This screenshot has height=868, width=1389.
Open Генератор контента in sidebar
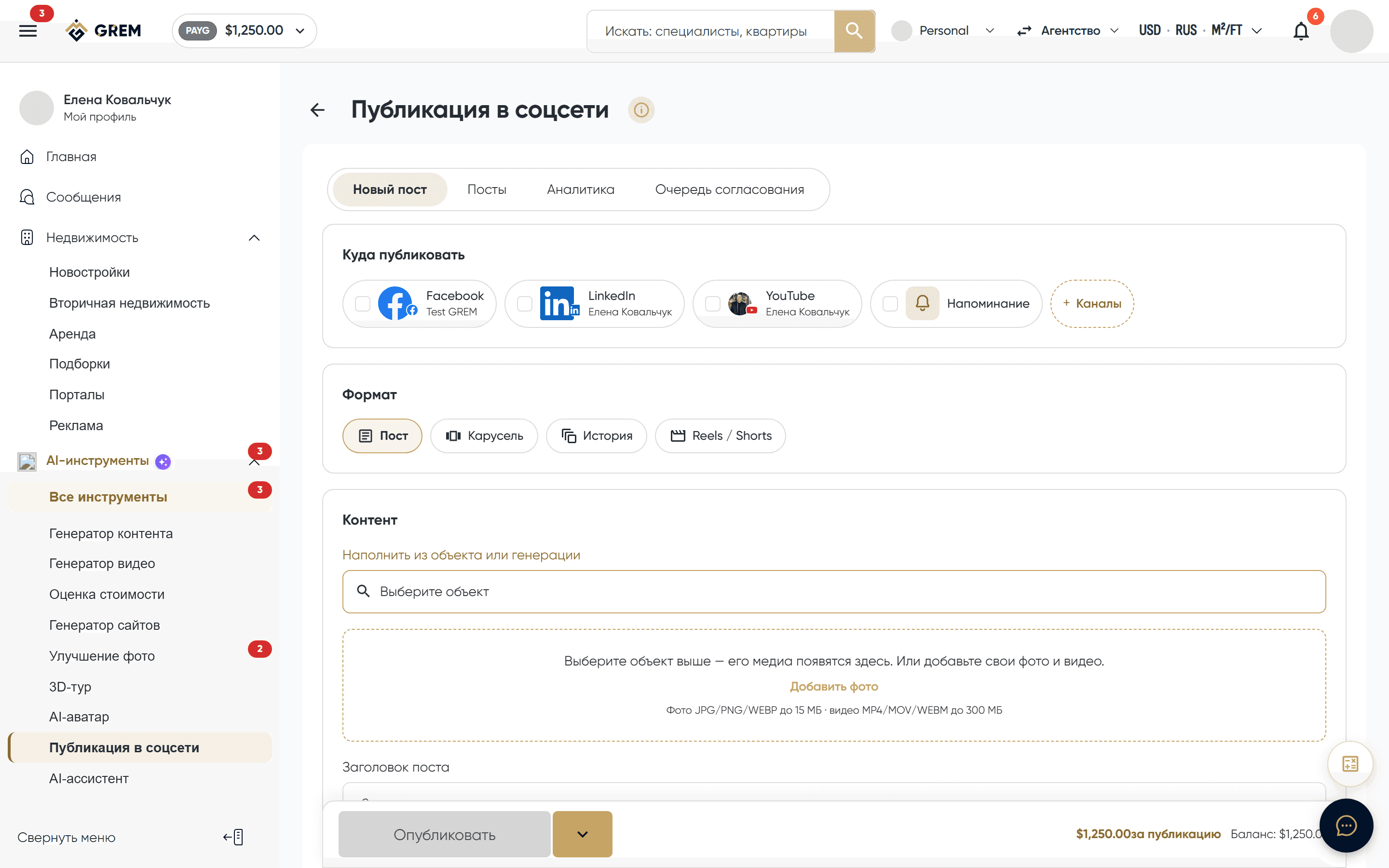click(x=111, y=533)
